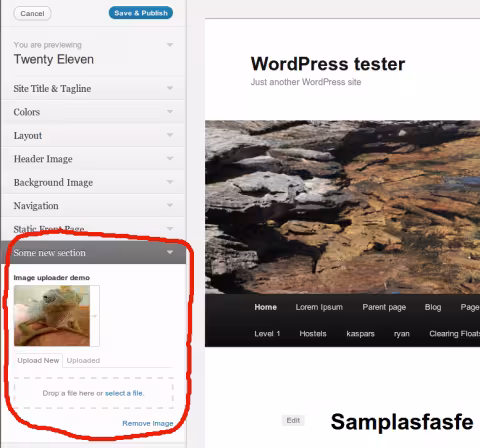Image resolution: width=480 pixels, height=448 pixels.
Task: Click the Colors section arrow icon
Action: coord(170,112)
